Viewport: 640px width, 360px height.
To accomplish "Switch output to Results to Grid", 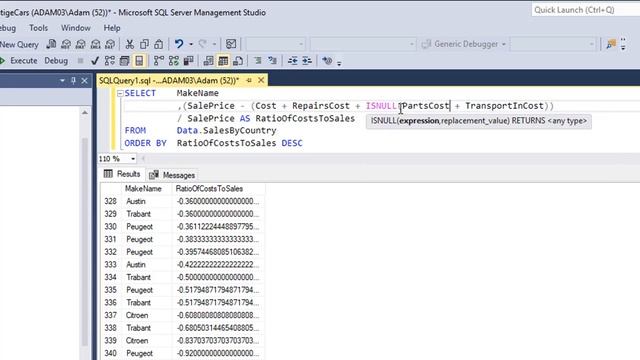I will click(223, 61).
